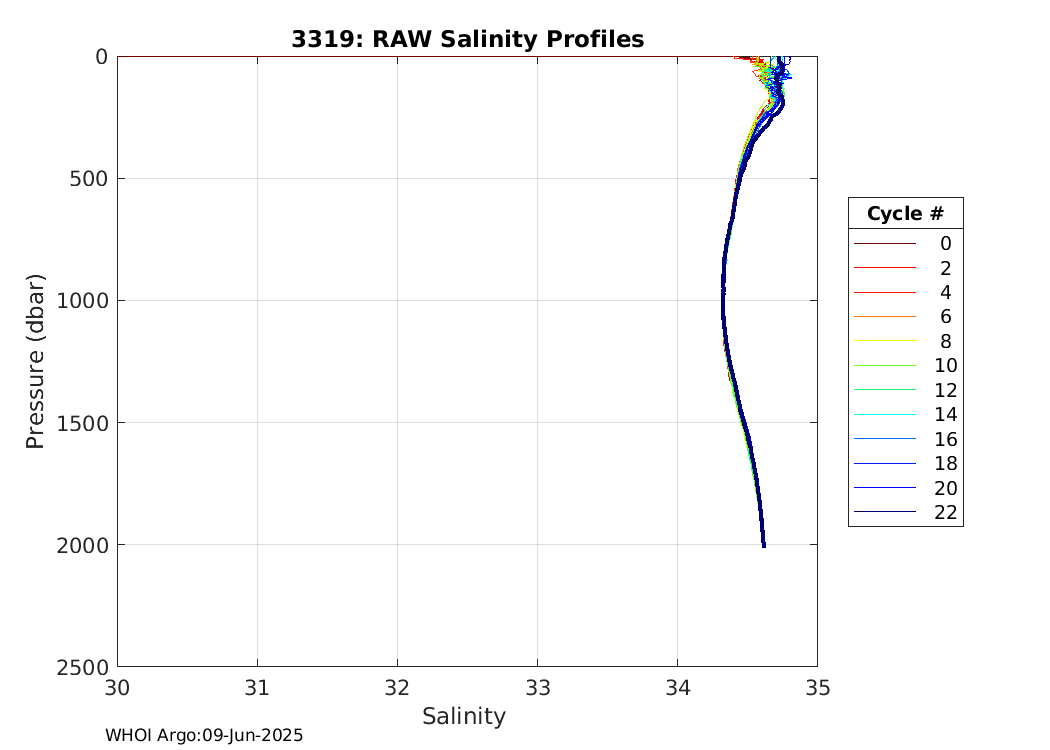Click y-axis tick label 1500
The width and height of the screenshot is (1050, 750).
82,423
